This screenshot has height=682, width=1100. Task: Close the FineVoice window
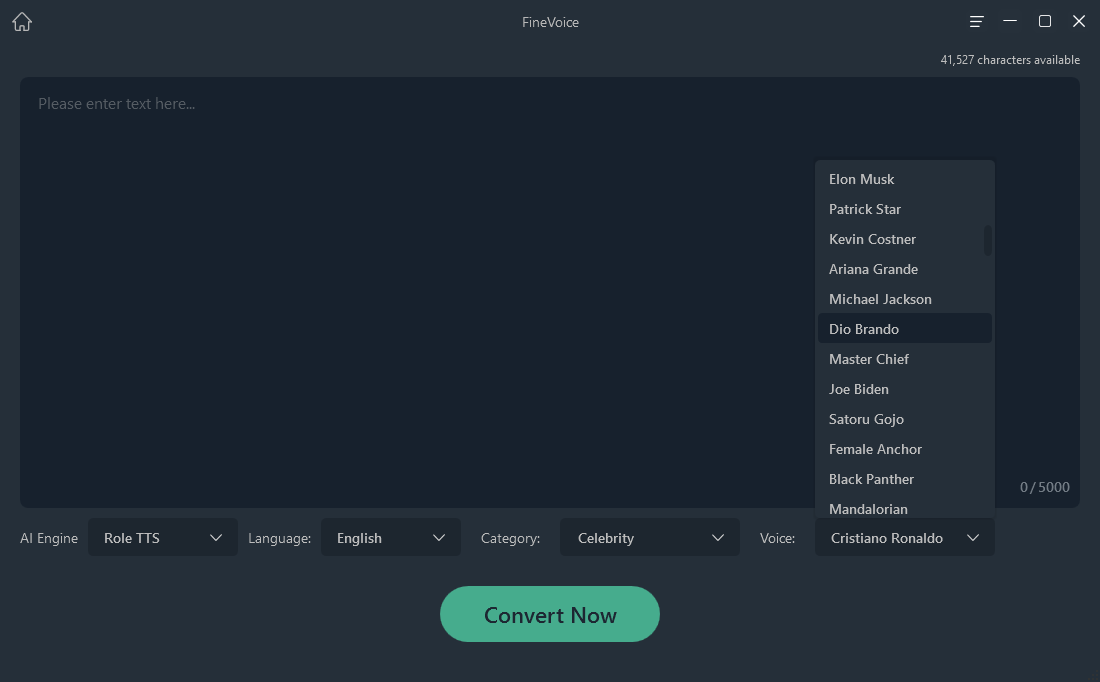pos(1079,21)
